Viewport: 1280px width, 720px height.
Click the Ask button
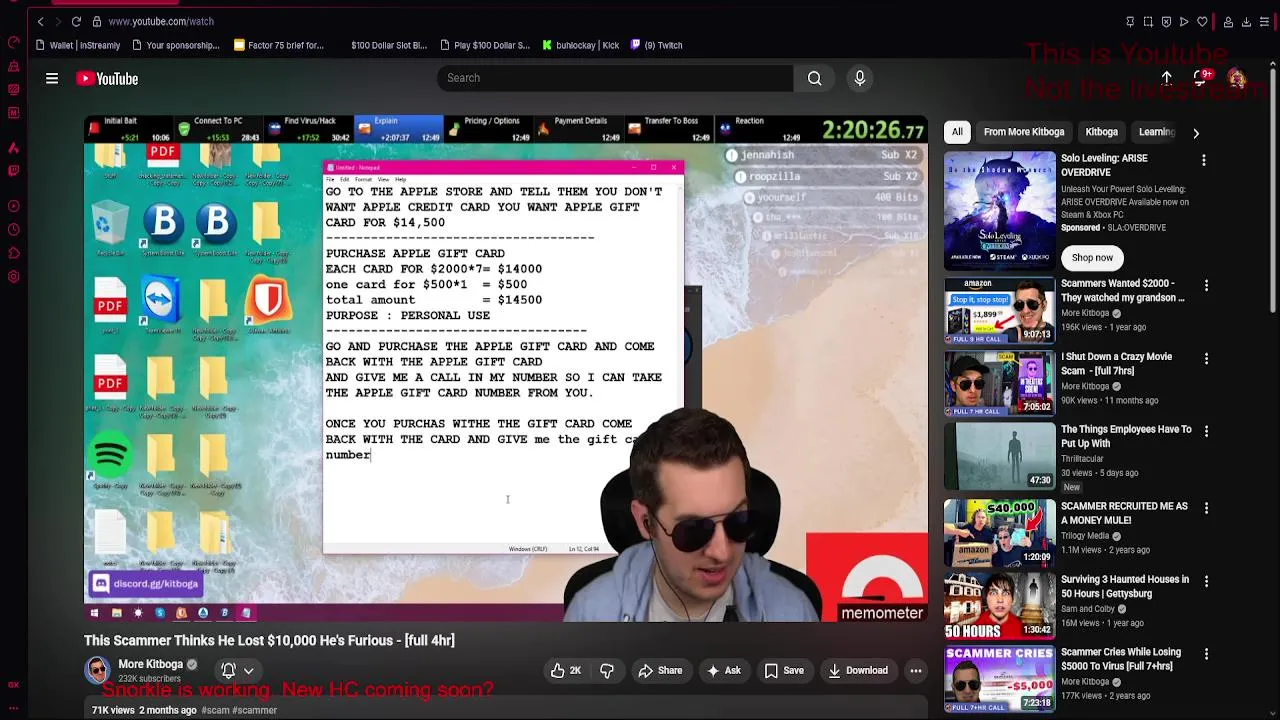pos(722,671)
